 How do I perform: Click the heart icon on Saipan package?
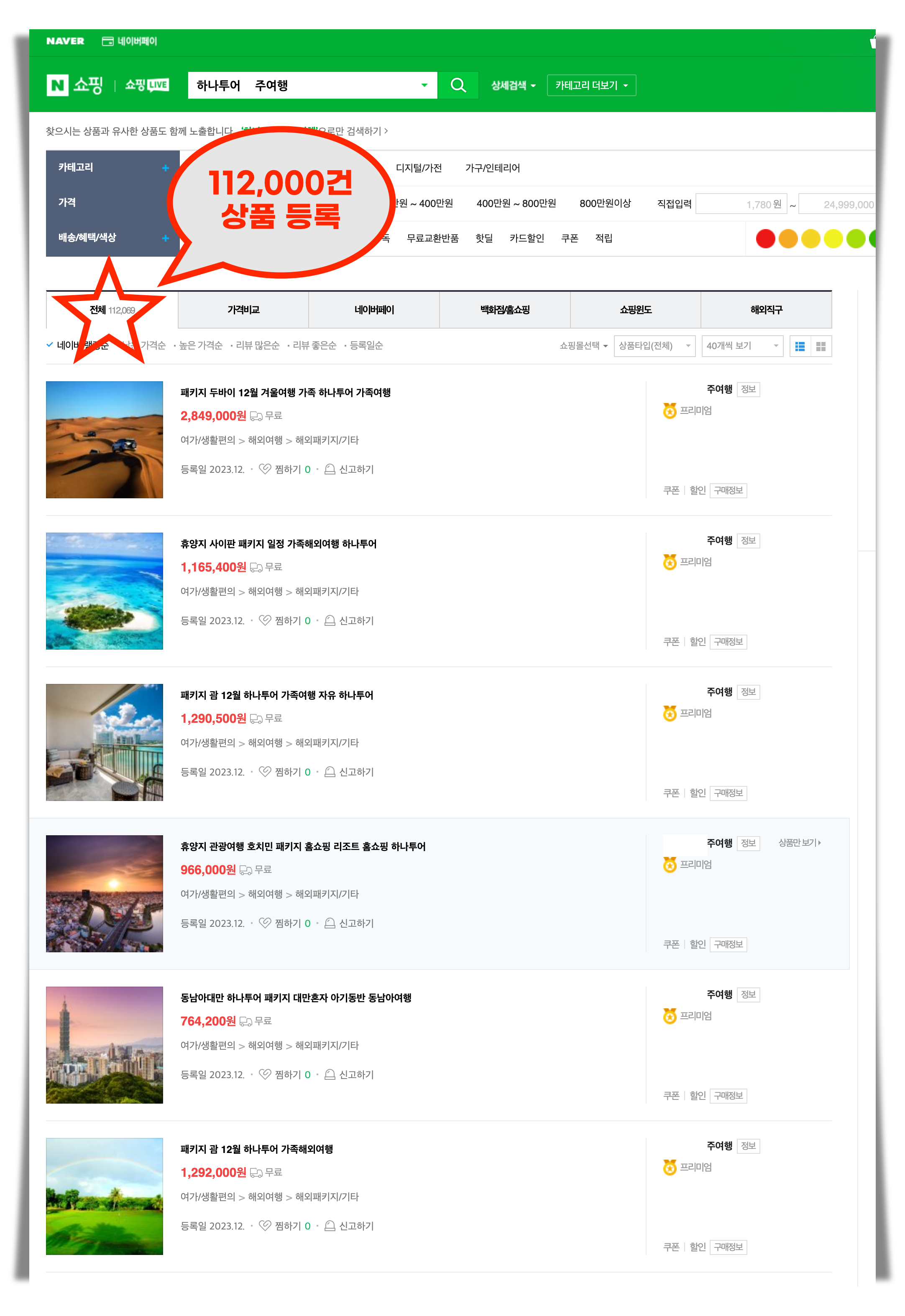[265, 620]
